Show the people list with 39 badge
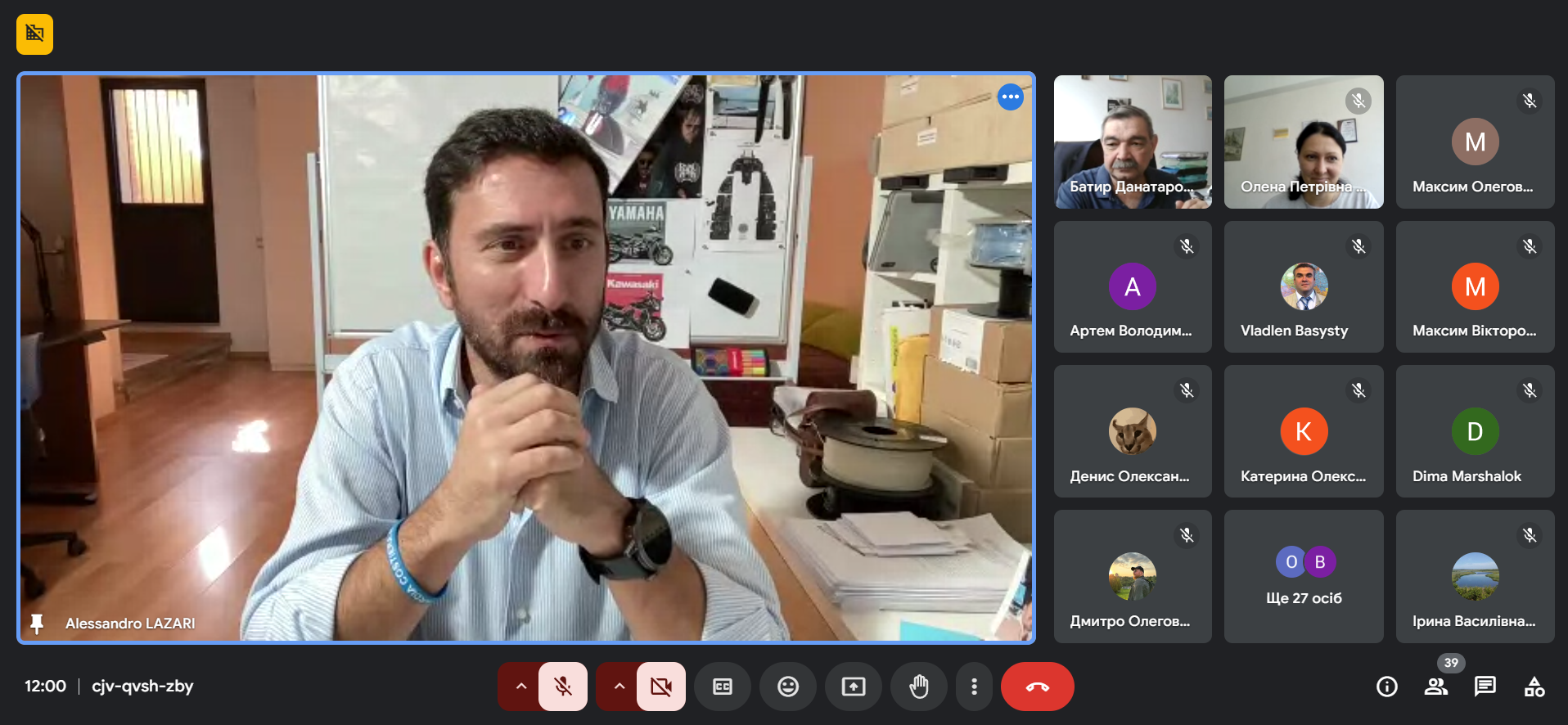Screen dimensions: 1568x725 pos(1436,687)
